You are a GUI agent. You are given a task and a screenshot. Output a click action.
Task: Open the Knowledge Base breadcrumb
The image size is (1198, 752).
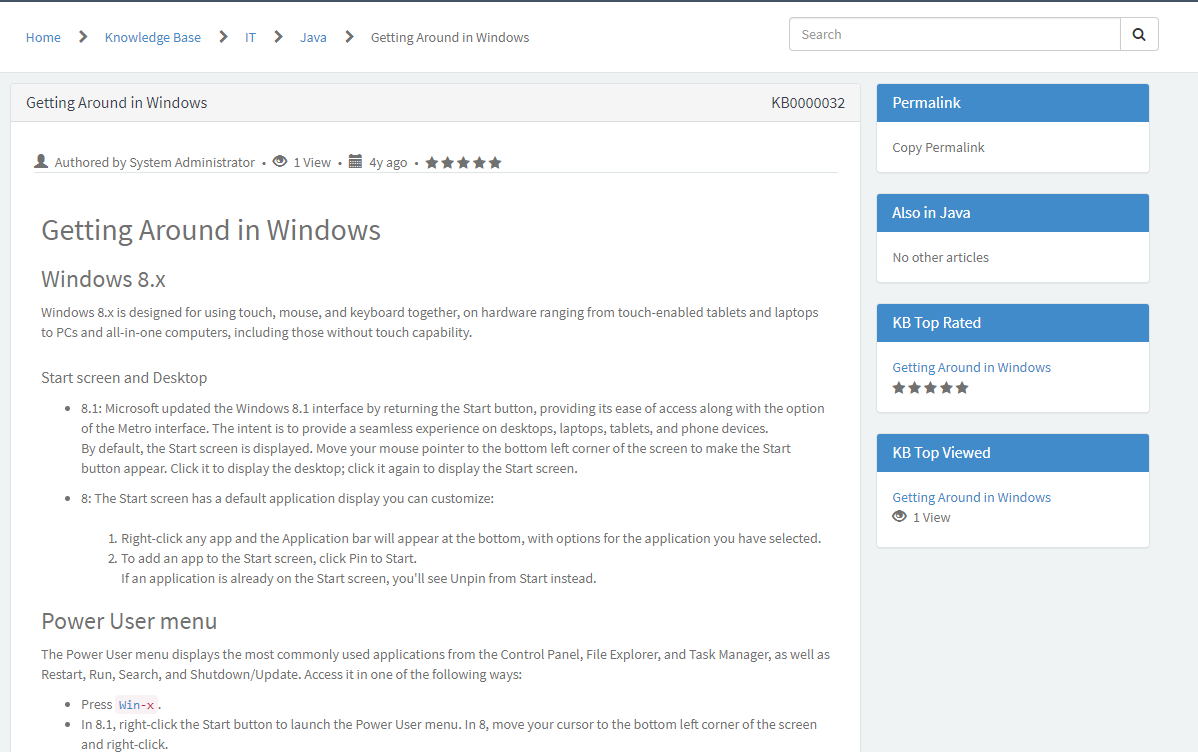tap(152, 37)
